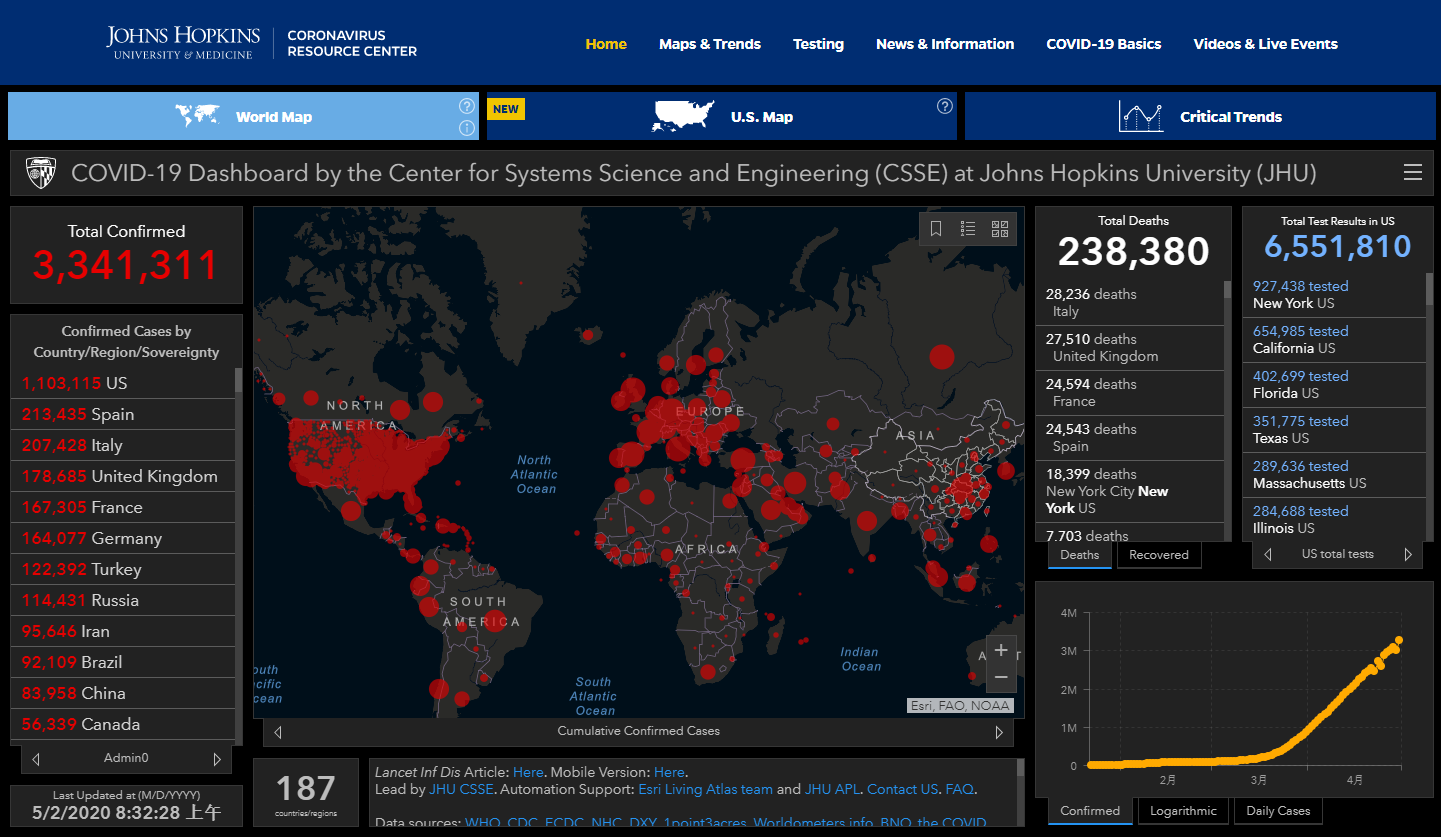Click the world map silhouette icon
Screen dimensions: 1441x837
click(x=197, y=116)
